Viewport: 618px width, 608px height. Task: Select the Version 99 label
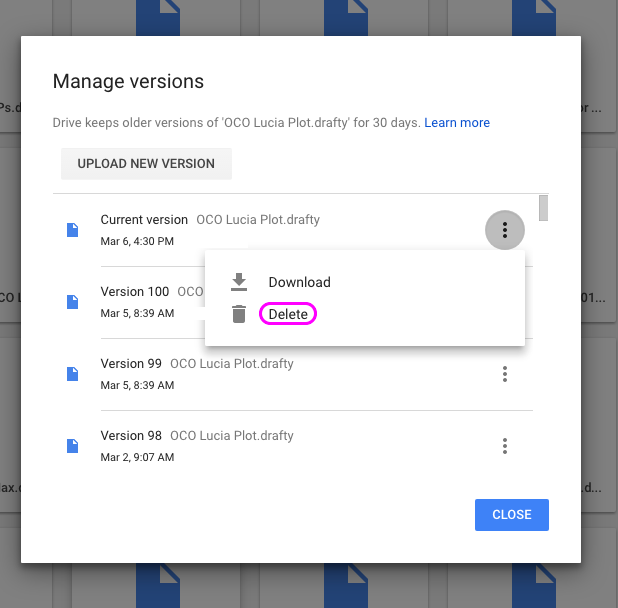[x=131, y=363]
